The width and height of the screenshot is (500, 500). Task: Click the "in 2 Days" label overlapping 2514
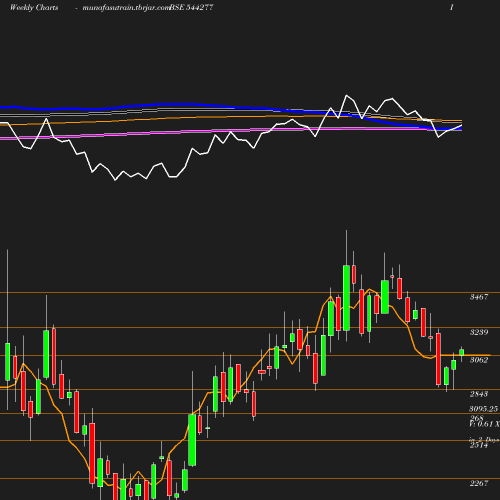(x=484, y=440)
